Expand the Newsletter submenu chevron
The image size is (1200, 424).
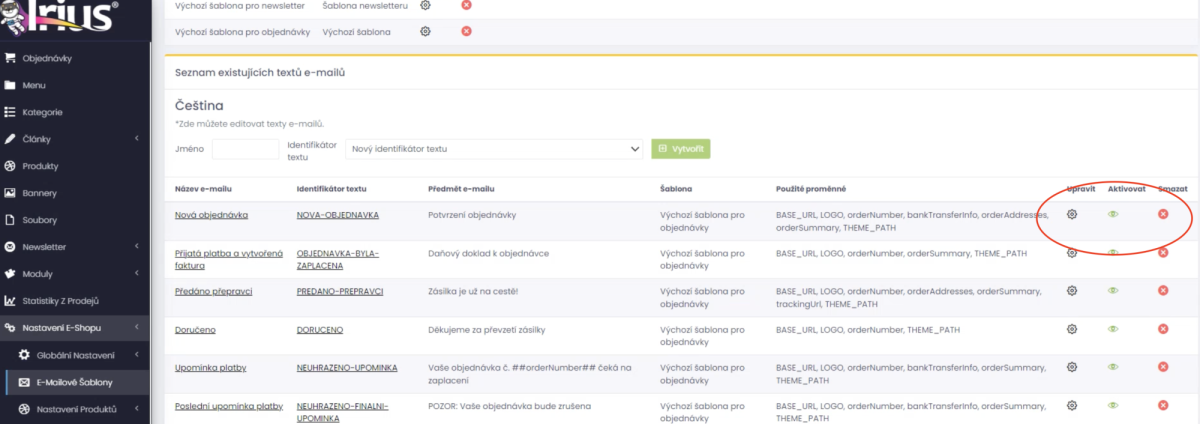[136, 246]
